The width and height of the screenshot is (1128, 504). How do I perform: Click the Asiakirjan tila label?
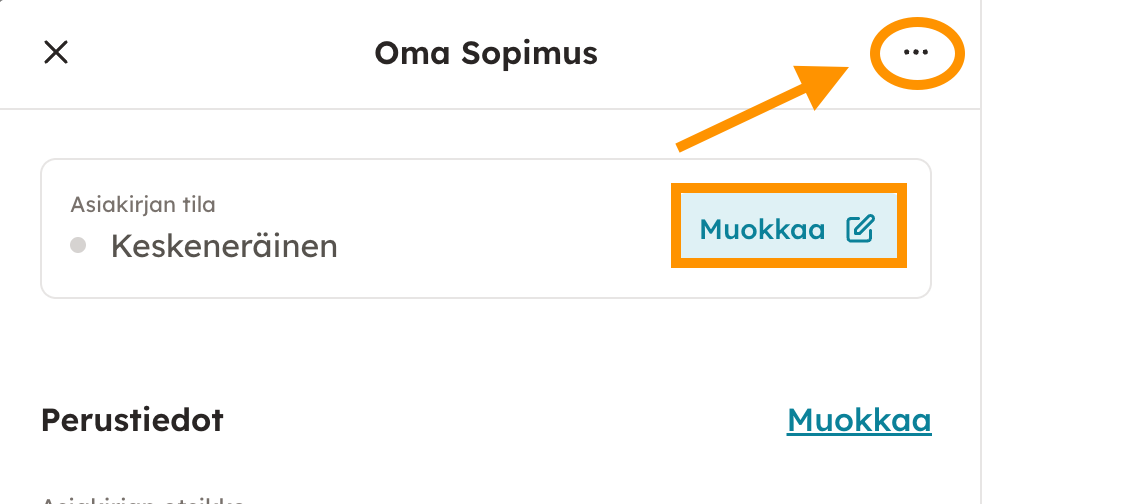pyautogui.click(x=143, y=205)
